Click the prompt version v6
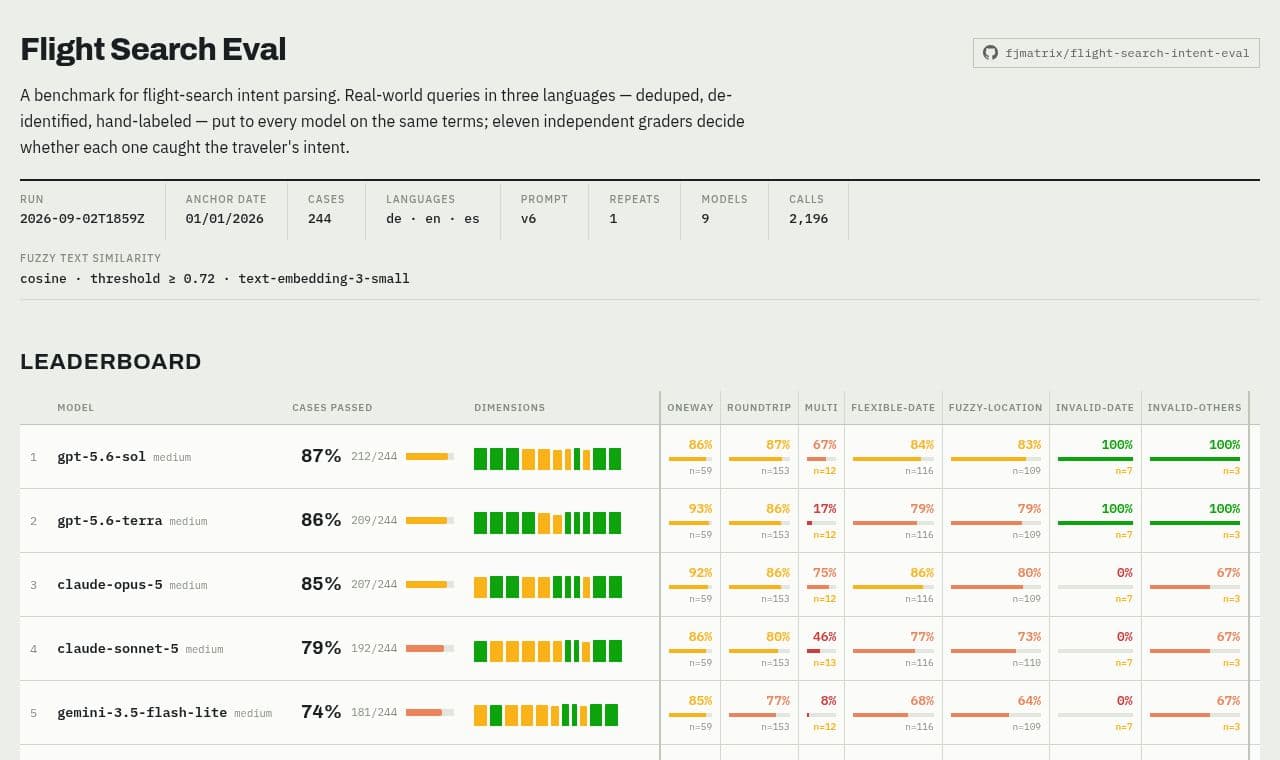This screenshot has height=760, width=1280. click(x=529, y=218)
